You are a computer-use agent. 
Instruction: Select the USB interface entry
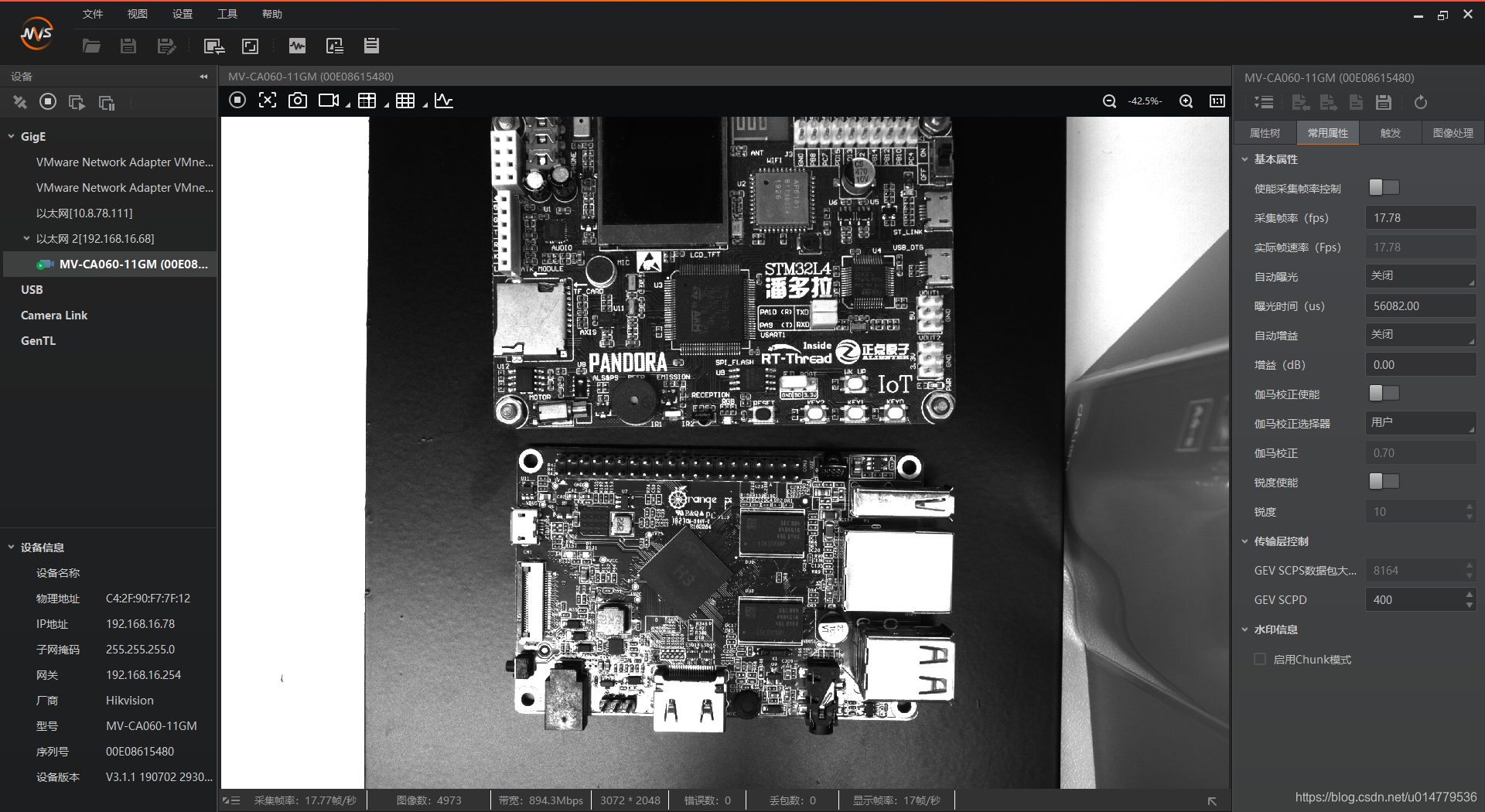[x=32, y=289]
